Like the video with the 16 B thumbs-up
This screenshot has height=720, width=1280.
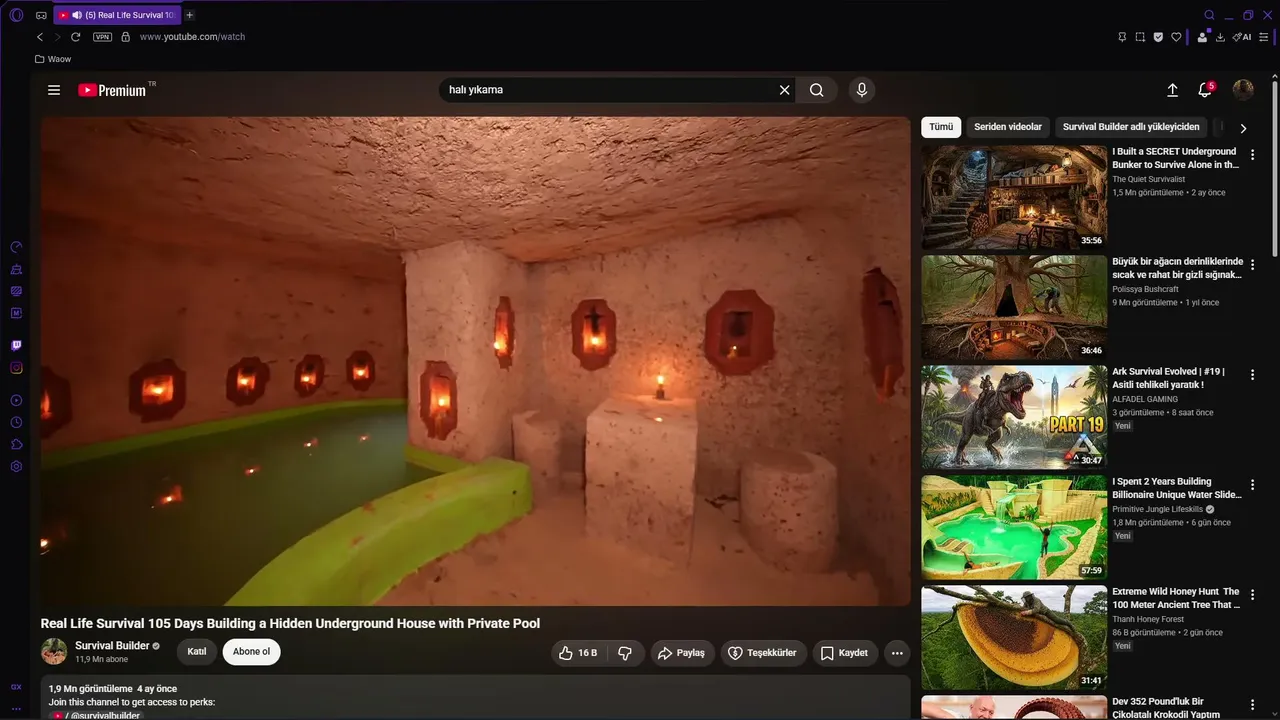pos(579,653)
